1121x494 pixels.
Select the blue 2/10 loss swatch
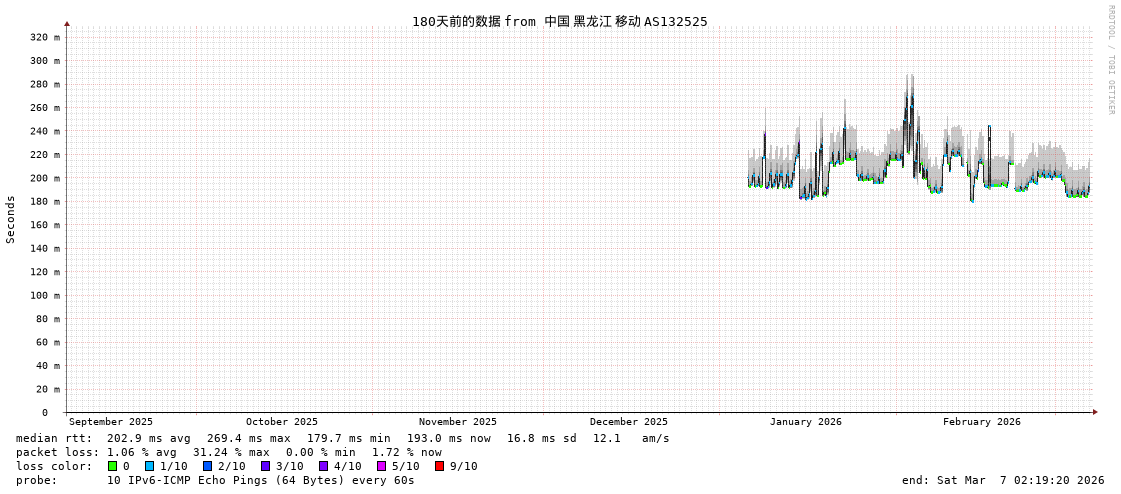coord(207,466)
